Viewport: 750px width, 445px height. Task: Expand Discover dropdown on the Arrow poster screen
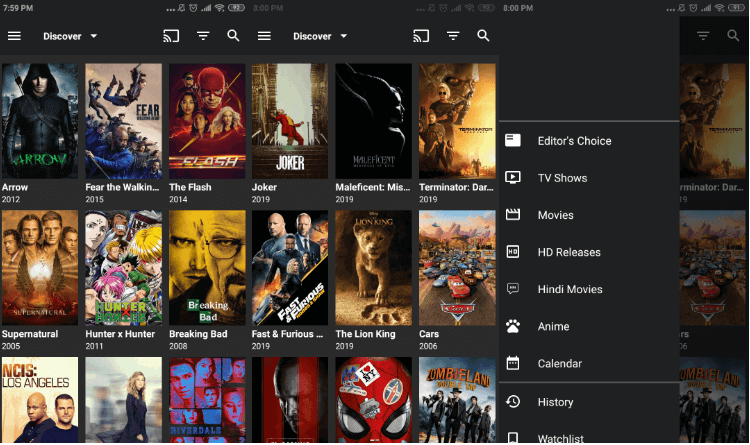coord(70,36)
